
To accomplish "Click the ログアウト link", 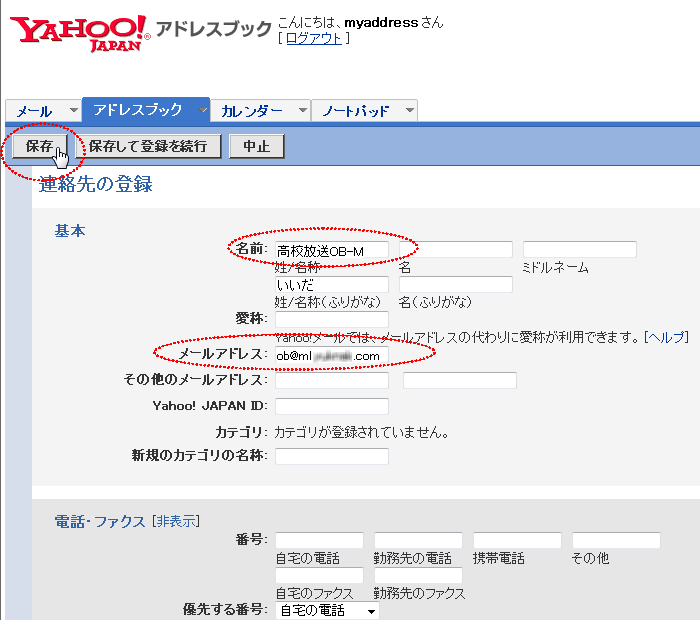I will coord(313,38).
